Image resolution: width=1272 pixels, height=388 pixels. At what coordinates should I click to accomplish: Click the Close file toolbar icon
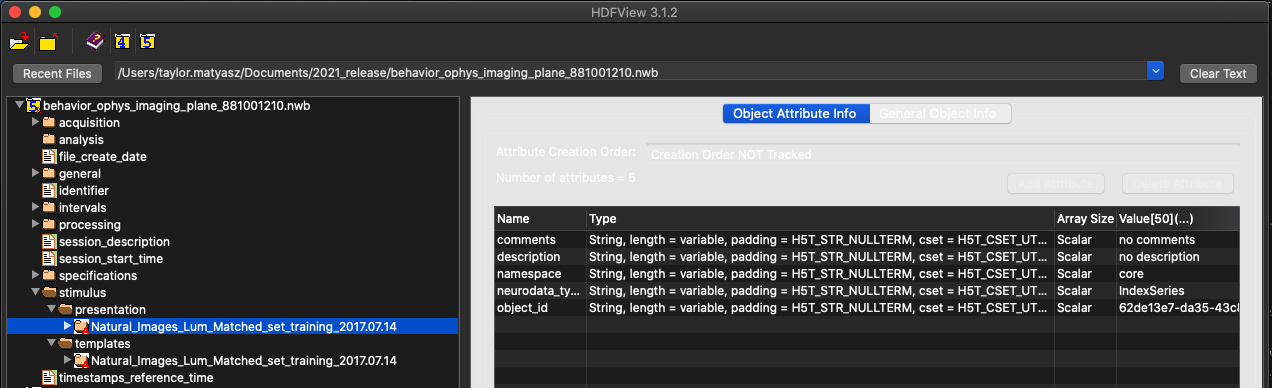[48, 42]
